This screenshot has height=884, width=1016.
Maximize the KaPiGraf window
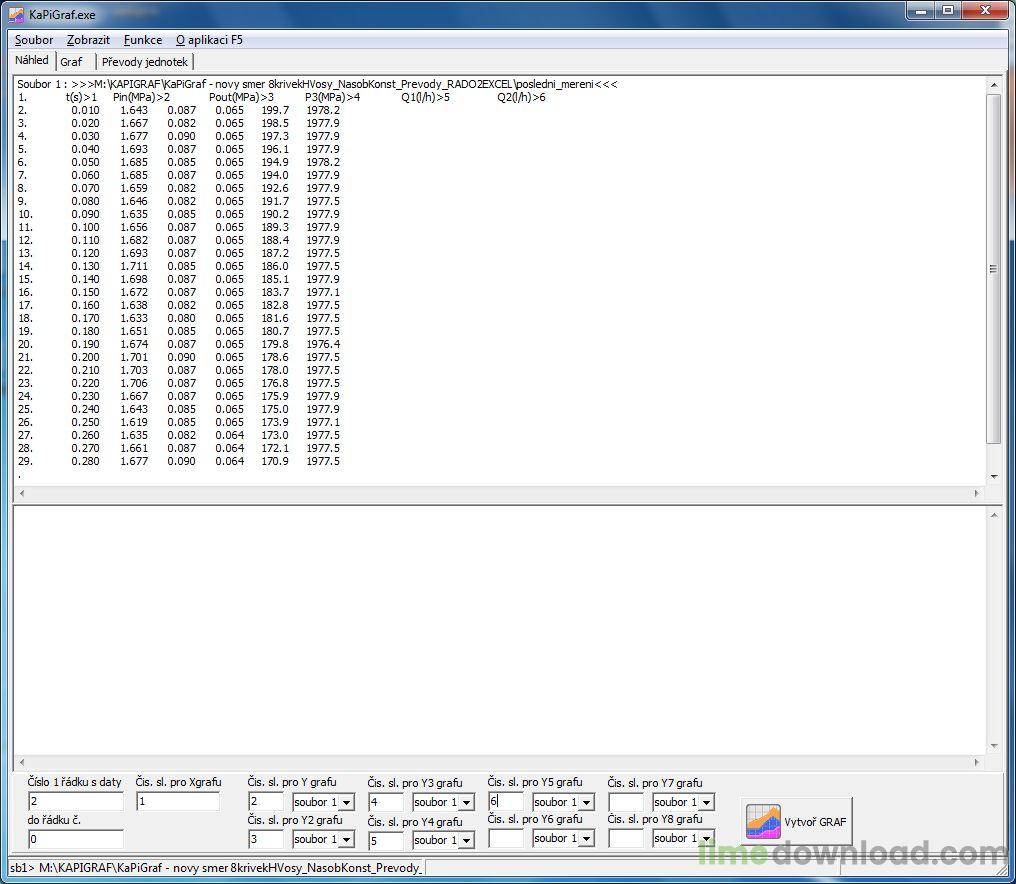[947, 11]
